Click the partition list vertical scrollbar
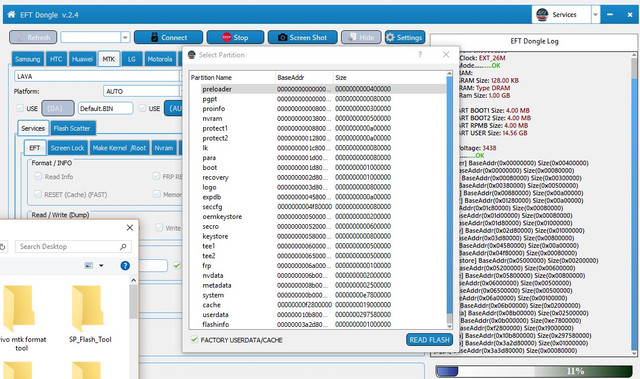 449,200
